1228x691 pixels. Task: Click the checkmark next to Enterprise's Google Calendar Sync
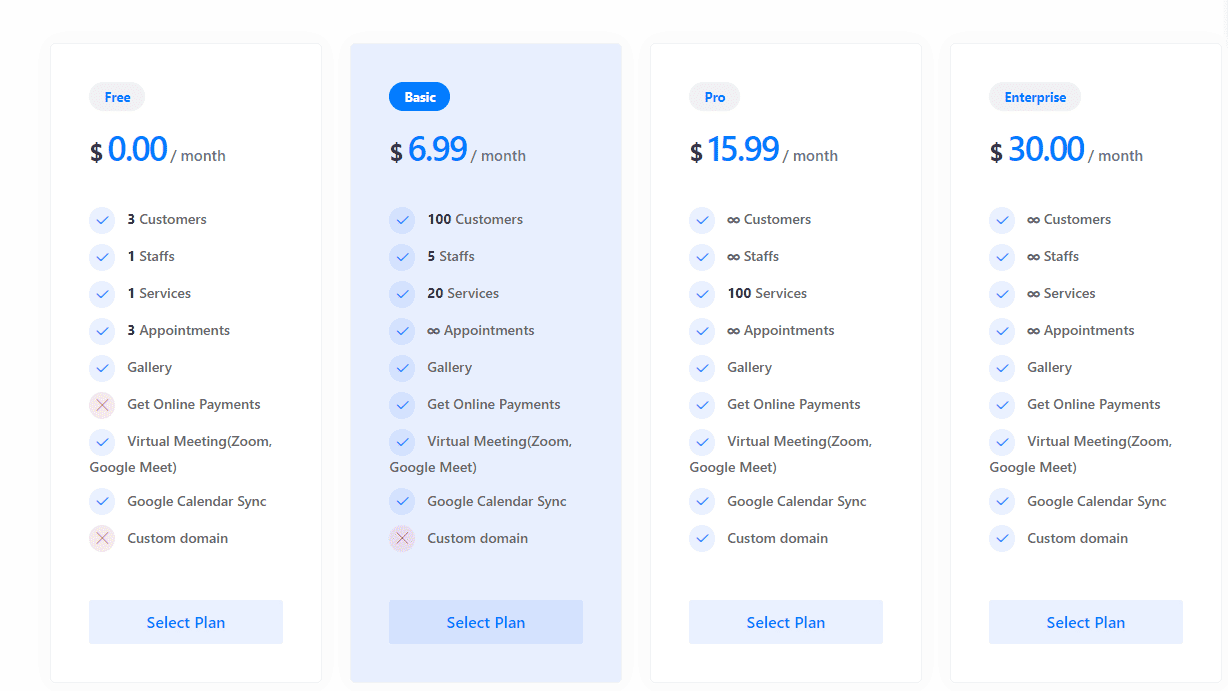click(x=1002, y=501)
